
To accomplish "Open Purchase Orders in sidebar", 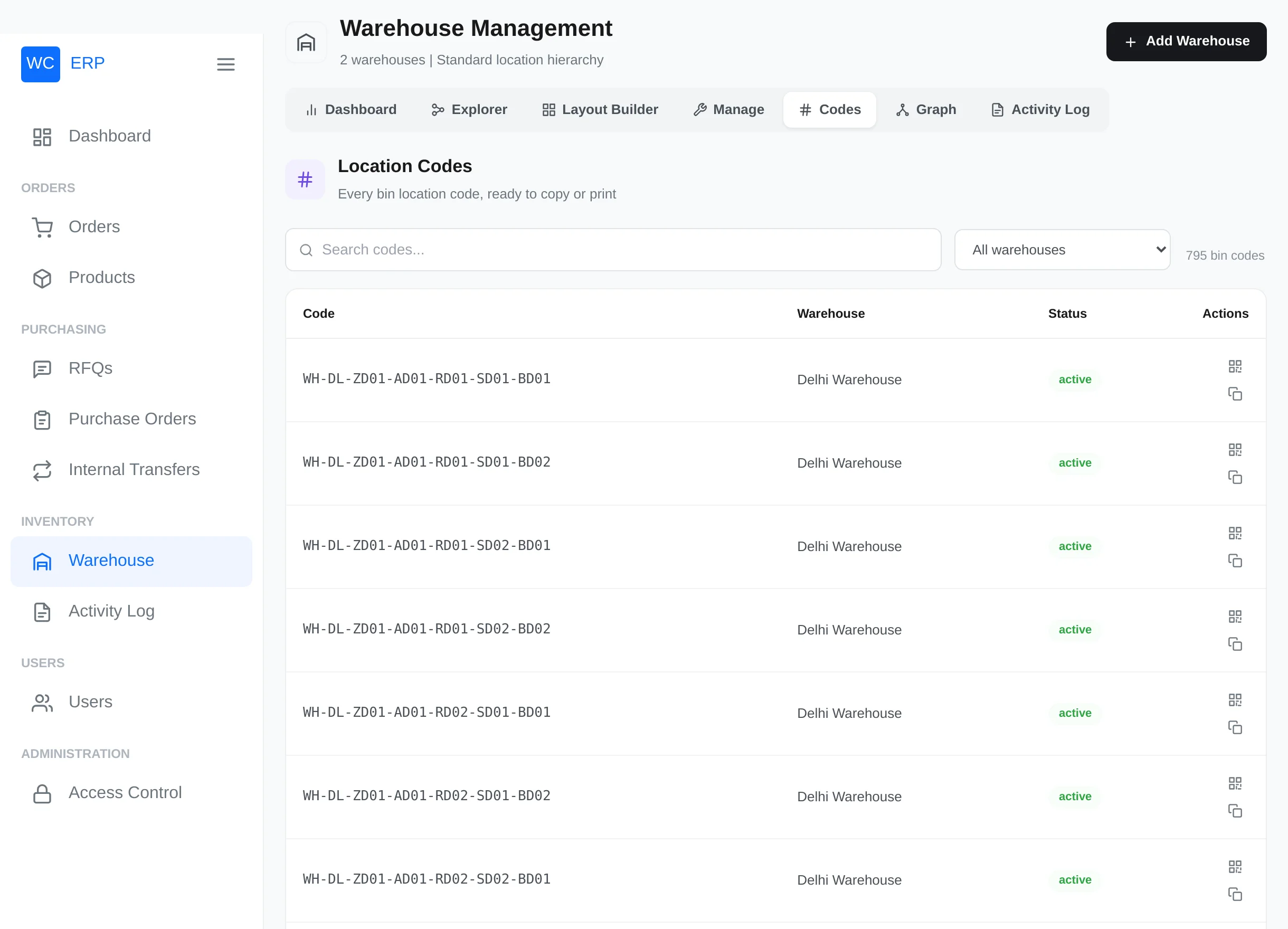I will (131, 419).
